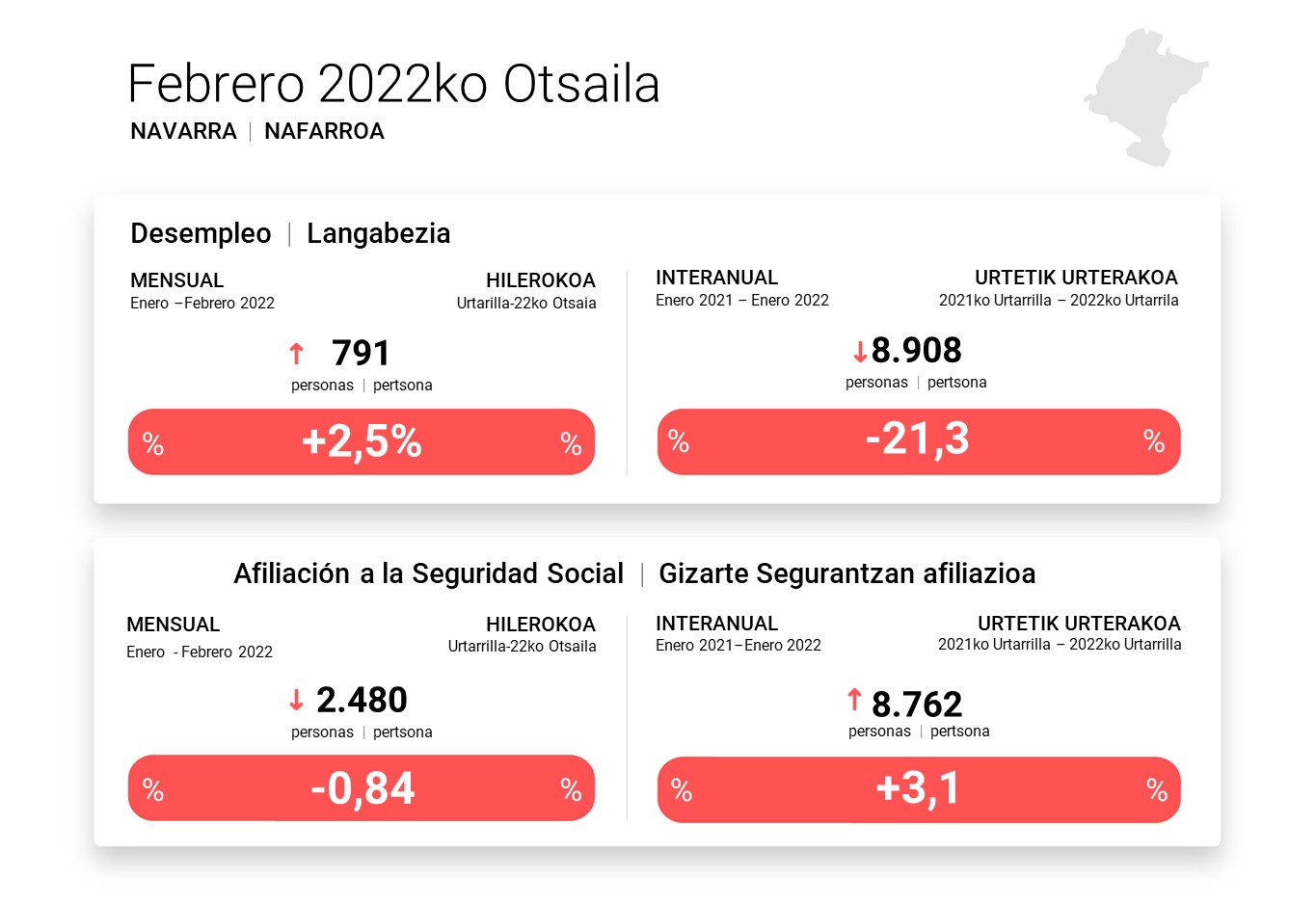
Task: Click the left percent symbol in the -0,84 bar
Action: coord(153,789)
